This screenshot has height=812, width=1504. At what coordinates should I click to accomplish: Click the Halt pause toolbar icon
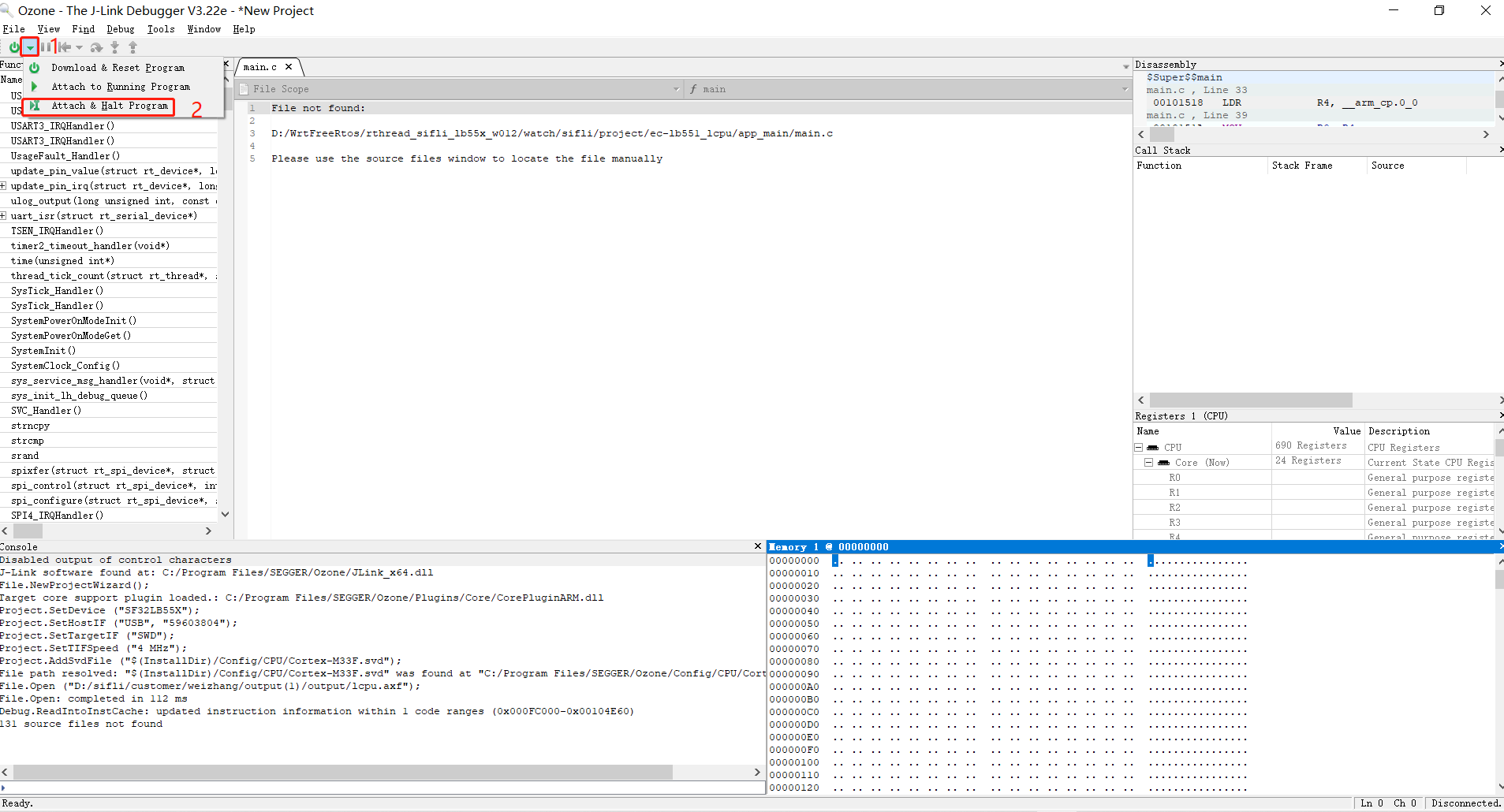point(45,47)
